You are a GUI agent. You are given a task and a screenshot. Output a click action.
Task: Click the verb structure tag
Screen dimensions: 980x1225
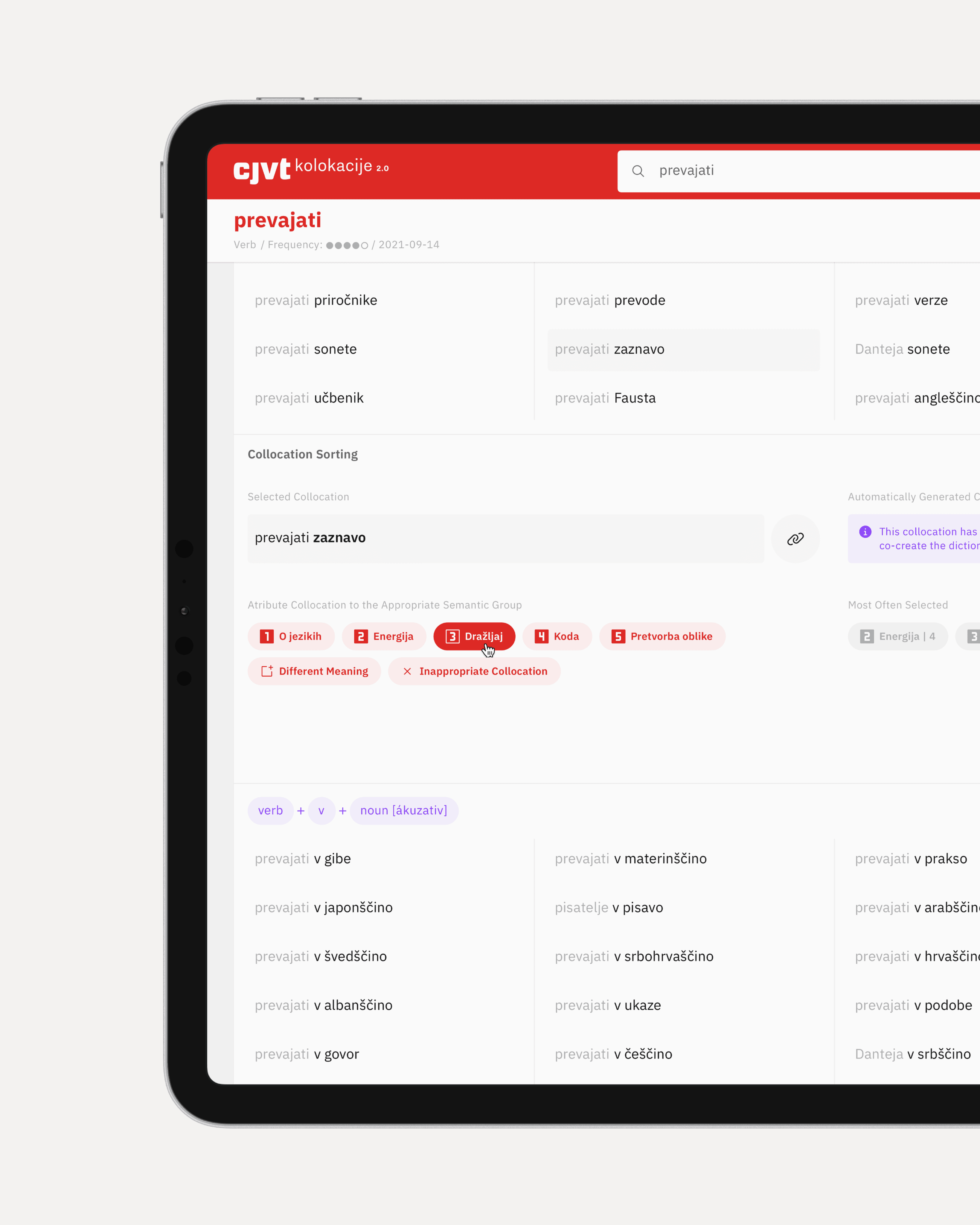pos(270,811)
